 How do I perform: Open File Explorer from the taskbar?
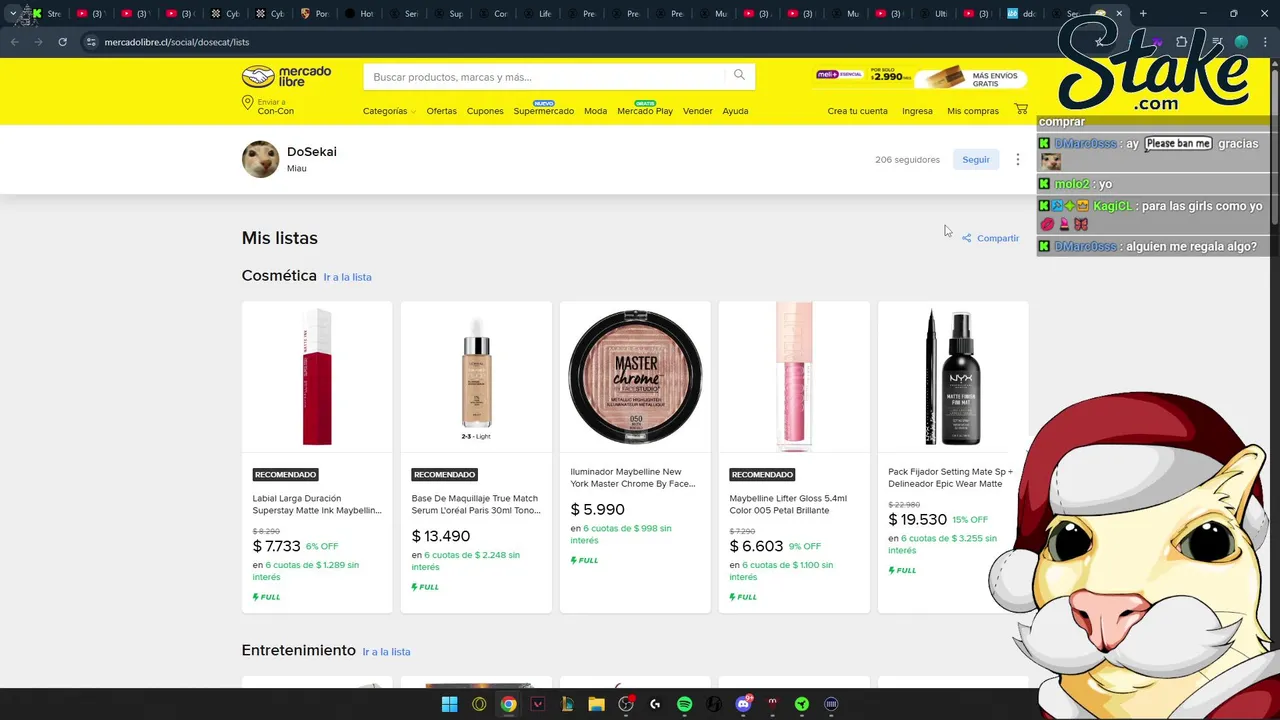[596, 704]
